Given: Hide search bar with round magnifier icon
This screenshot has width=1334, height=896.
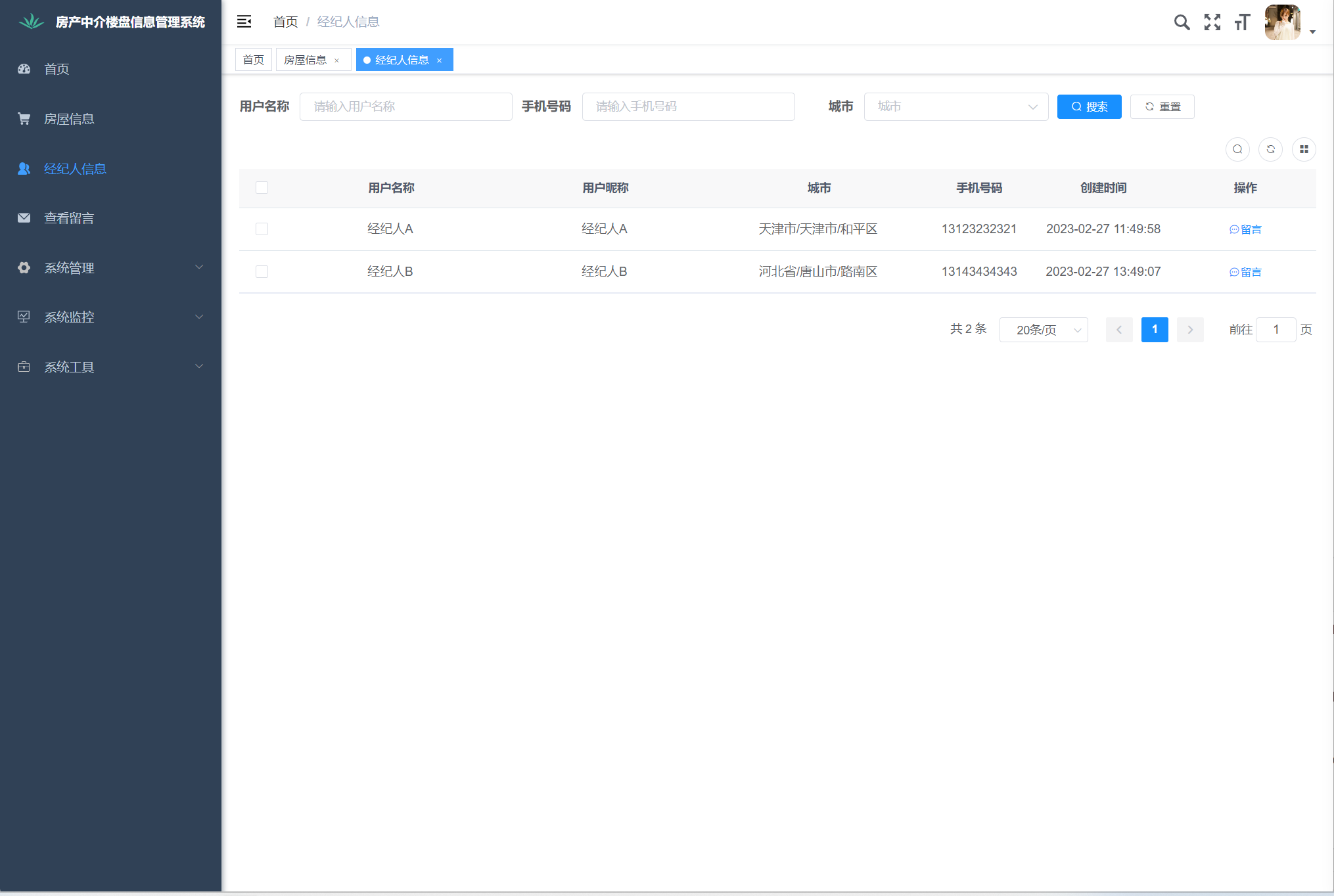Looking at the screenshot, I should point(1237,149).
